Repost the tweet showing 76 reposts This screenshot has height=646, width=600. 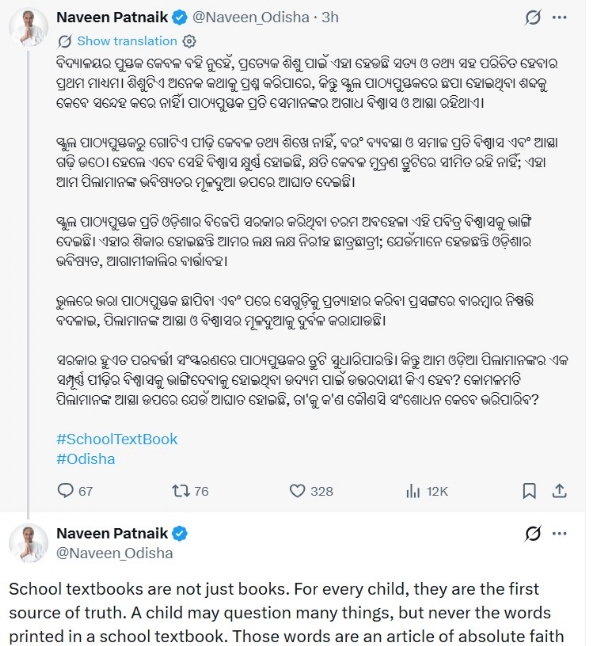(x=180, y=491)
